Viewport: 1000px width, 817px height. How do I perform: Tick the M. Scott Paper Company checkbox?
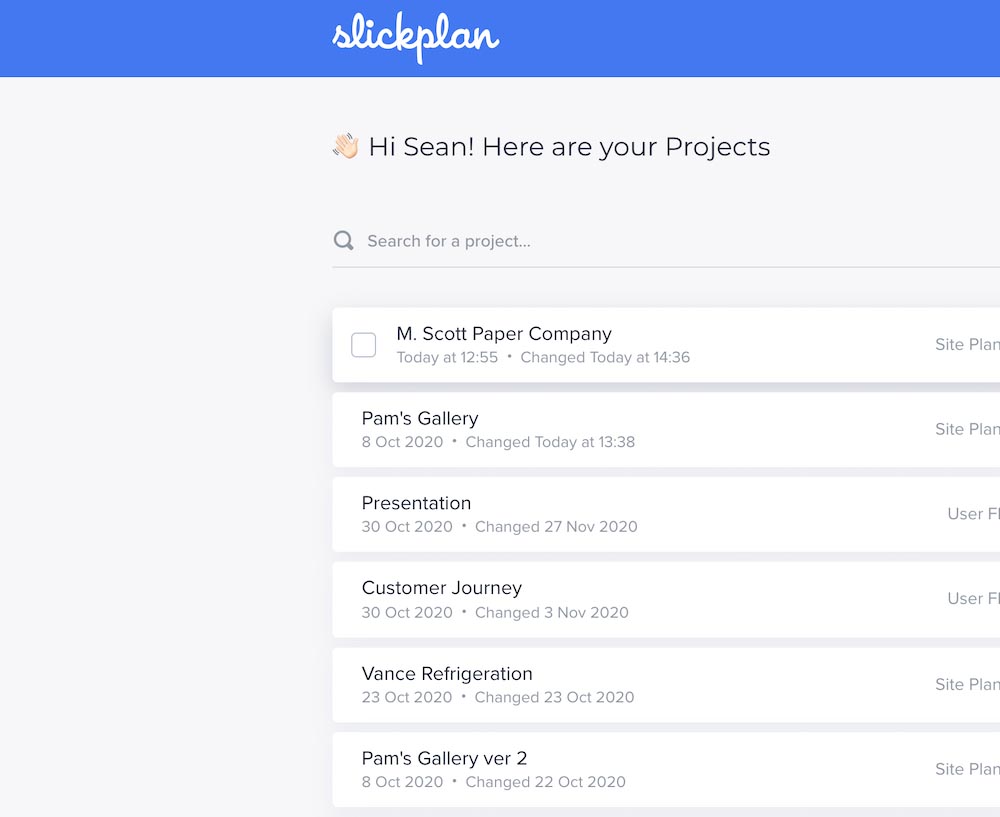tap(364, 345)
